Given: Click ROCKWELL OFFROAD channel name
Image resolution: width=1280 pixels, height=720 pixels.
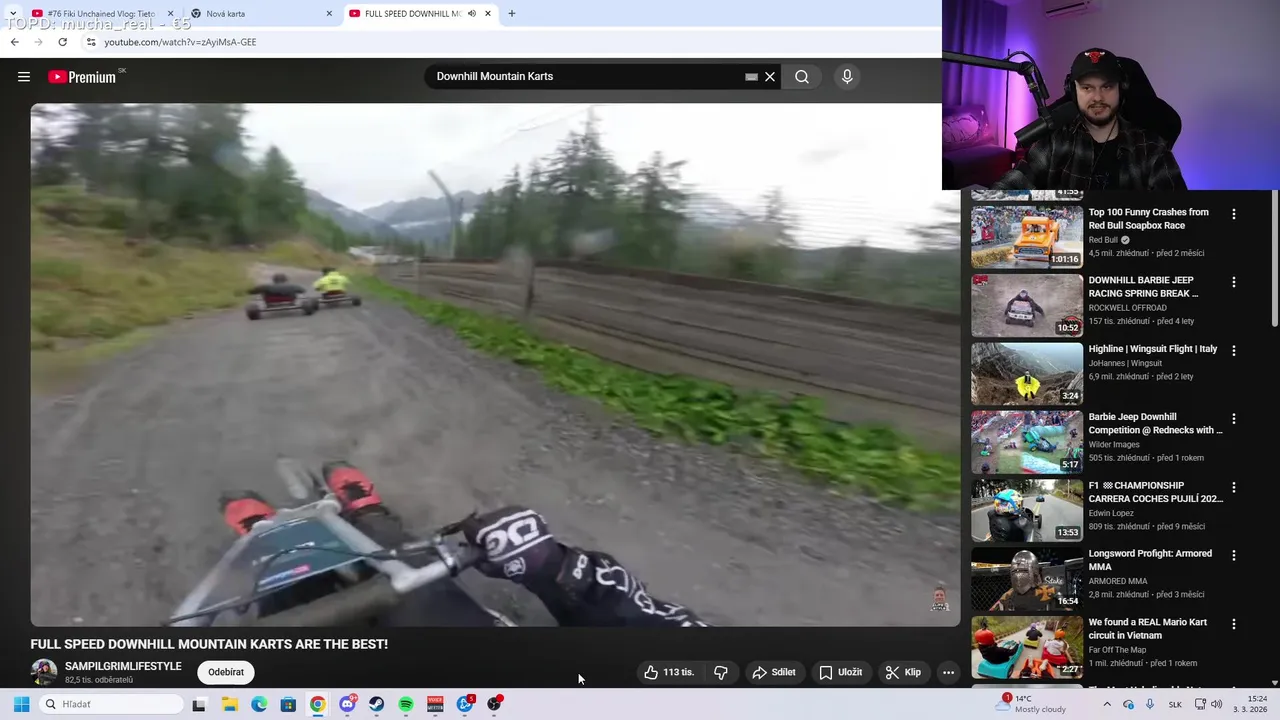Looking at the screenshot, I should click(x=1128, y=308).
